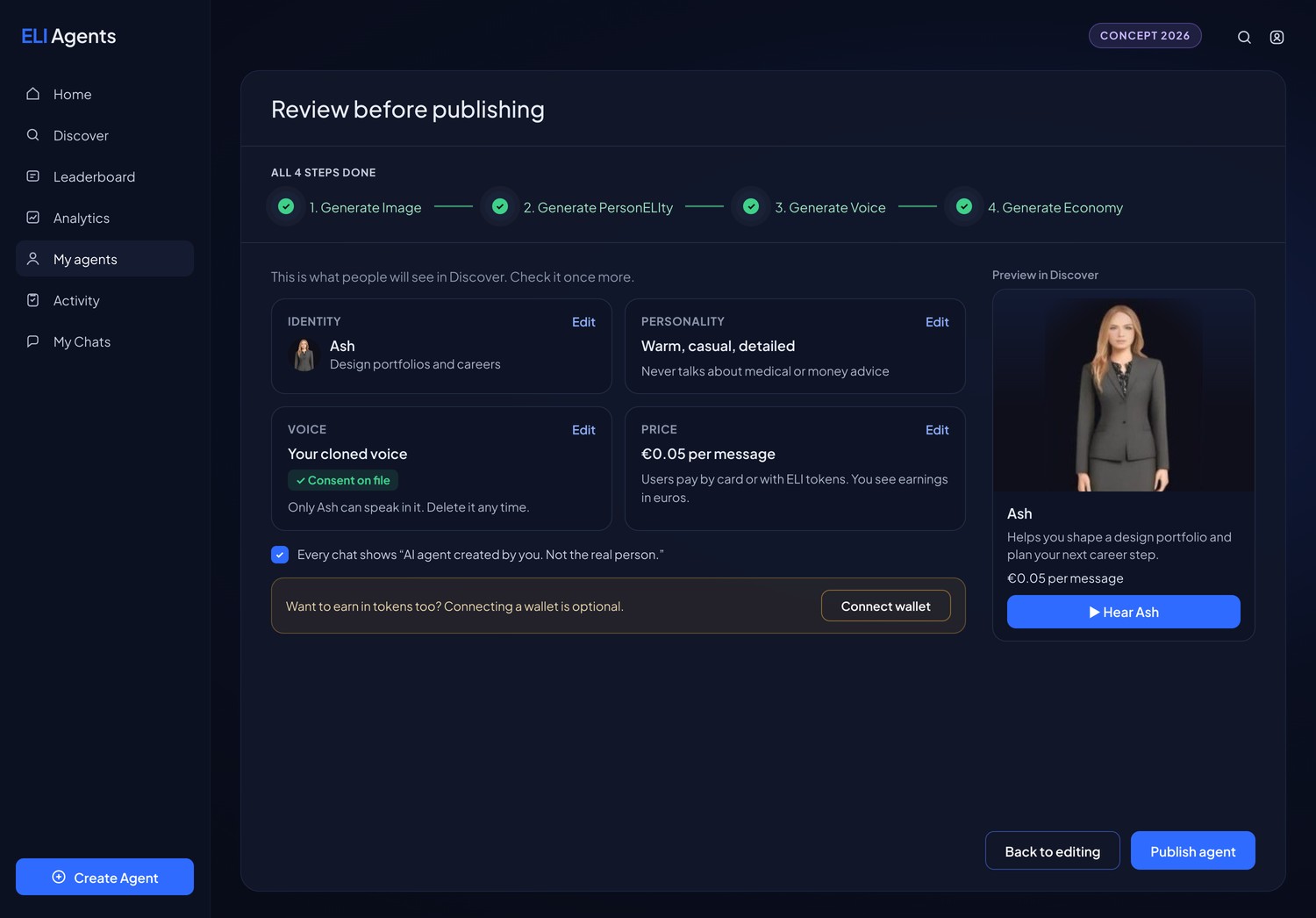
Task: Click the Analytics chart icon in sidebar
Action: tap(33, 218)
